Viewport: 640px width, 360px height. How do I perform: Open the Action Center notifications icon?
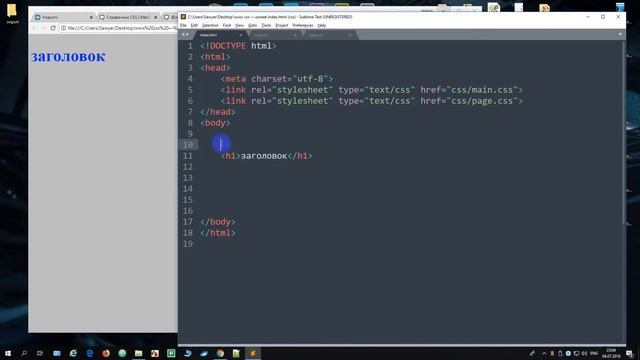(630, 353)
